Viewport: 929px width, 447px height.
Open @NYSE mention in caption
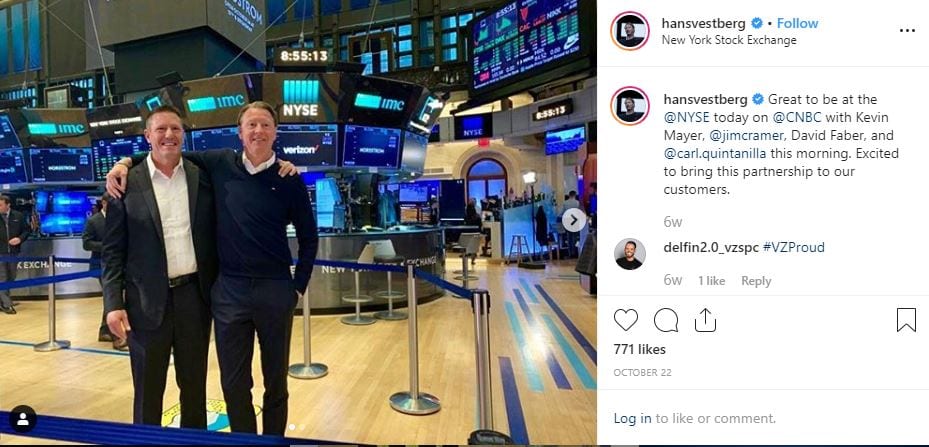pyautogui.click(x=686, y=117)
